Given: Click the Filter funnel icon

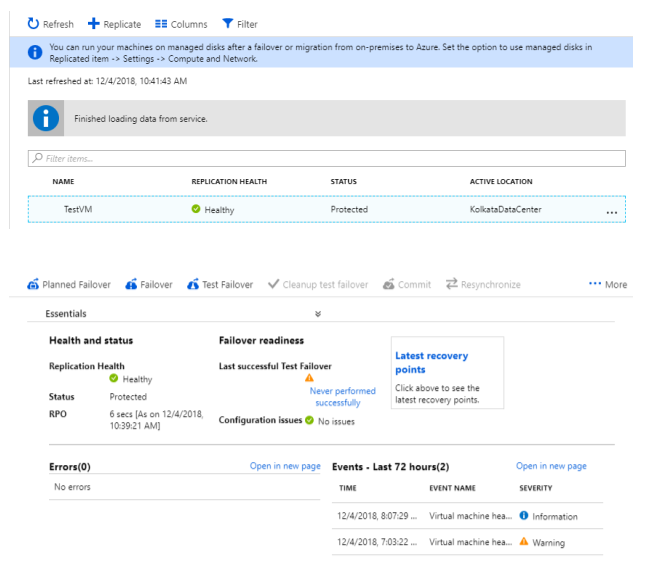Looking at the screenshot, I should pos(227,24).
